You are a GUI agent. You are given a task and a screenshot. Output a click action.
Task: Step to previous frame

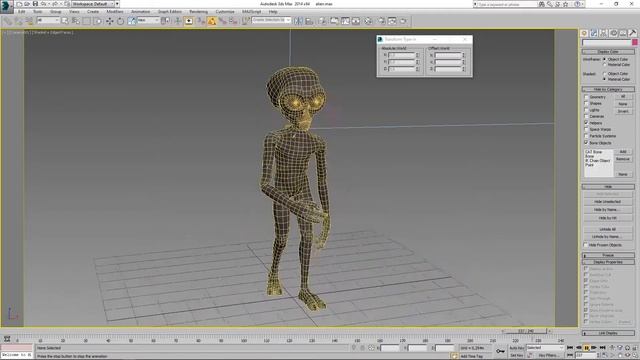[x=578, y=348]
